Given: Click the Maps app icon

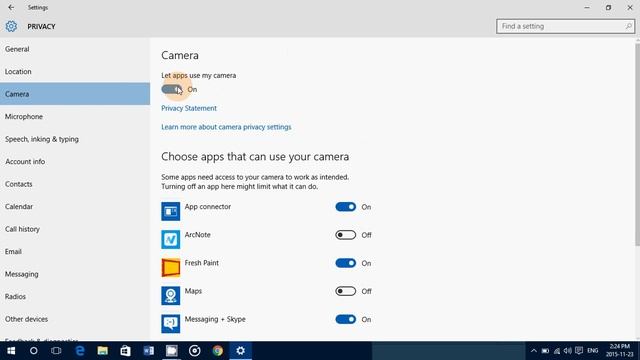Looking at the screenshot, I should tap(171, 296).
